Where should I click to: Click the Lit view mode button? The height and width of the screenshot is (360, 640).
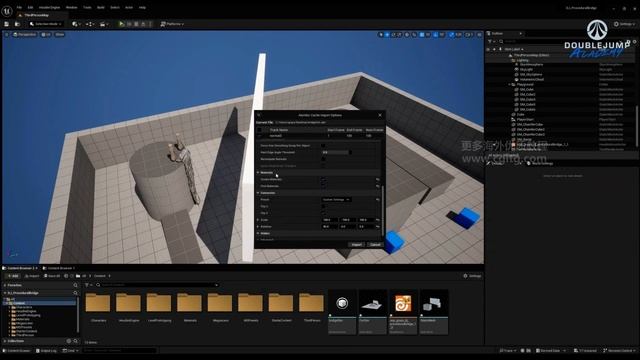(x=46, y=35)
